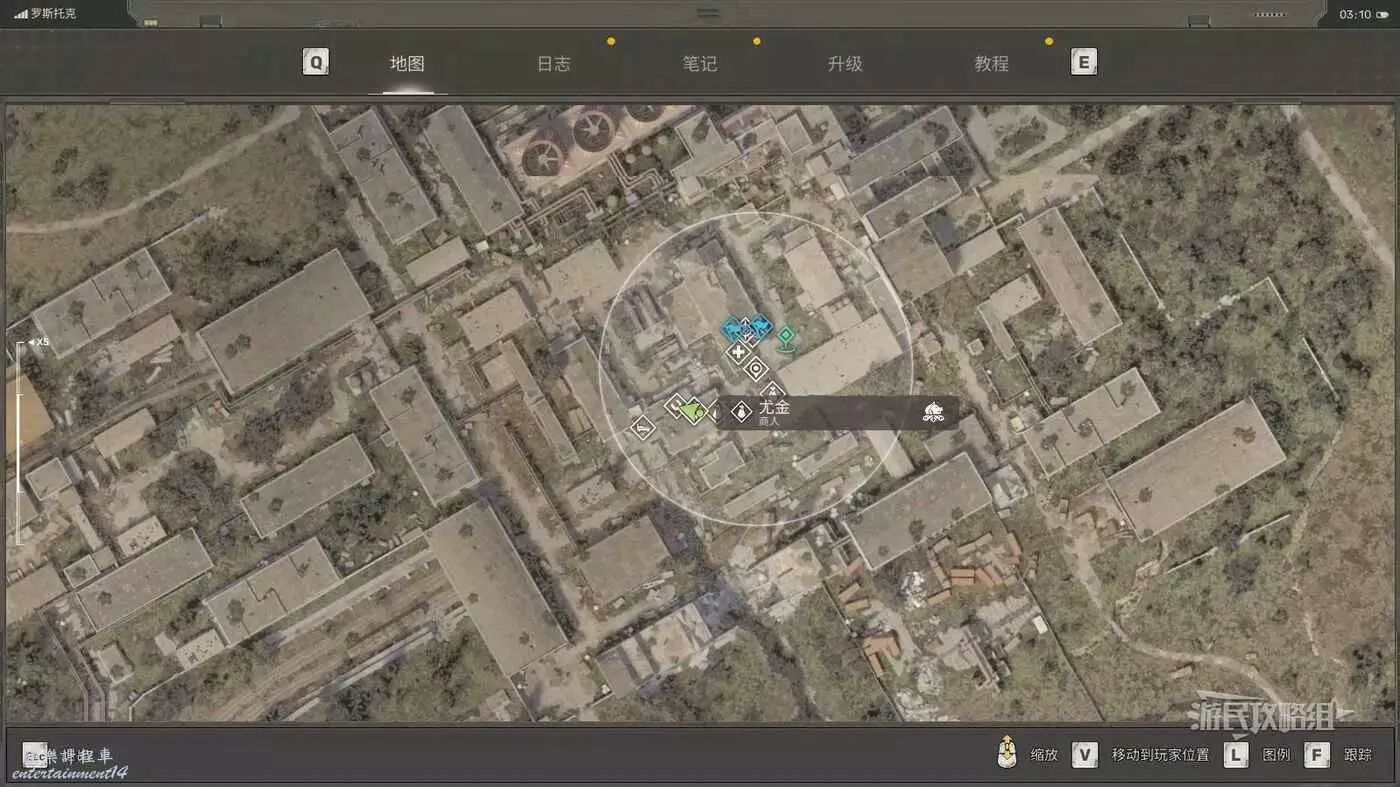
Task: Open the 日志 (Journal) tab
Action: (x=553, y=64)
